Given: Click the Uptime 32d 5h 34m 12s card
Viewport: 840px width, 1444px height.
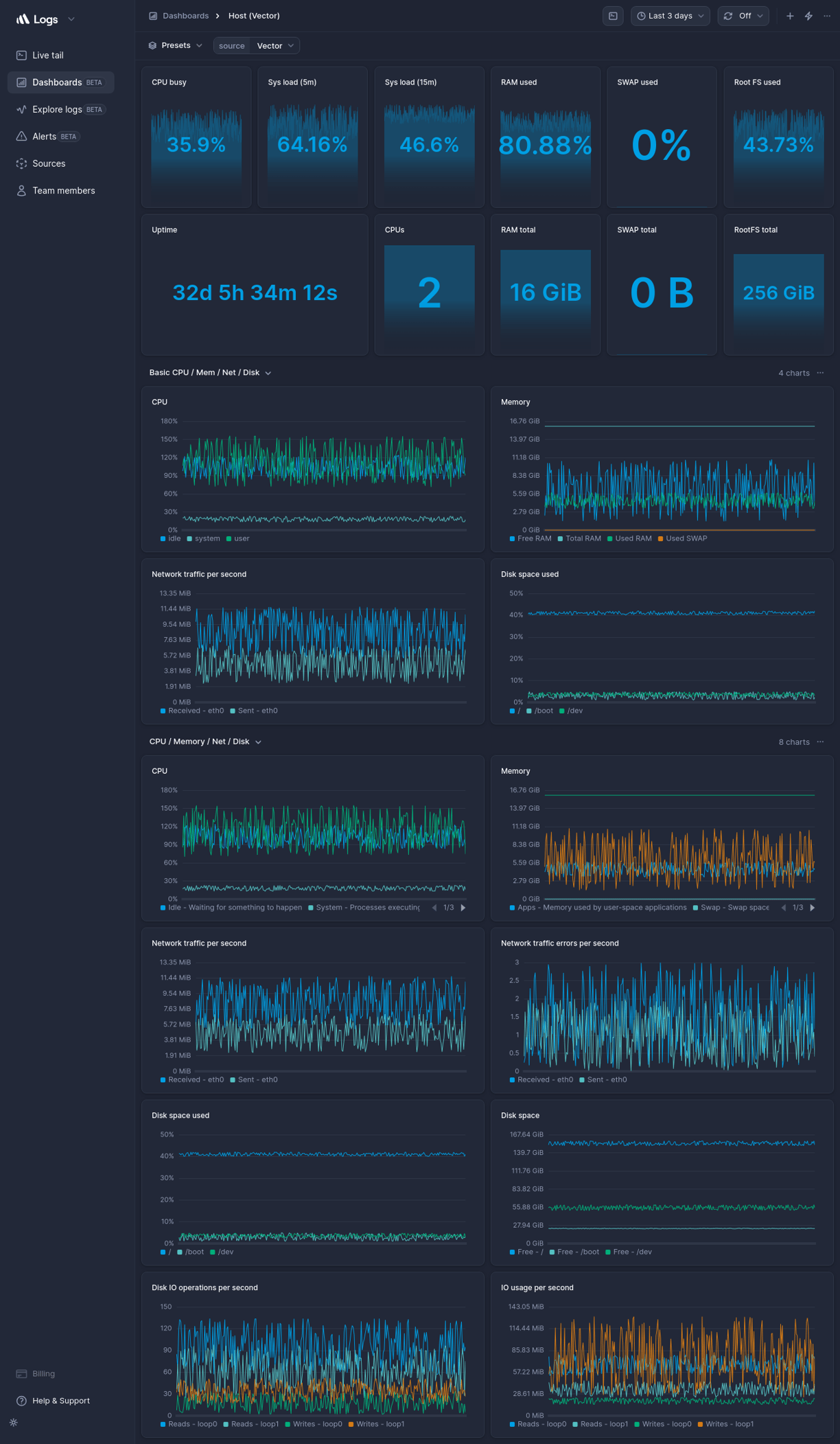Looking at the screenshot, I should coord(255,285).
